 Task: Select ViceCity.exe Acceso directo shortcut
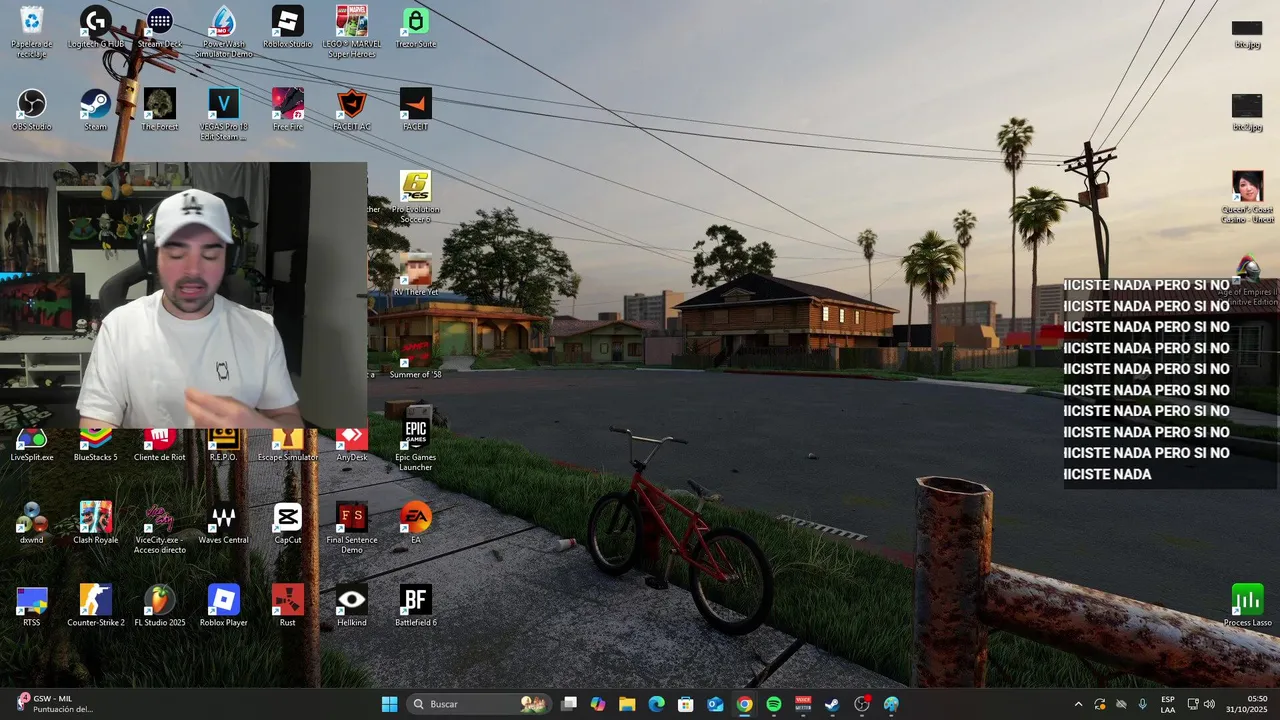click(160, 528)
